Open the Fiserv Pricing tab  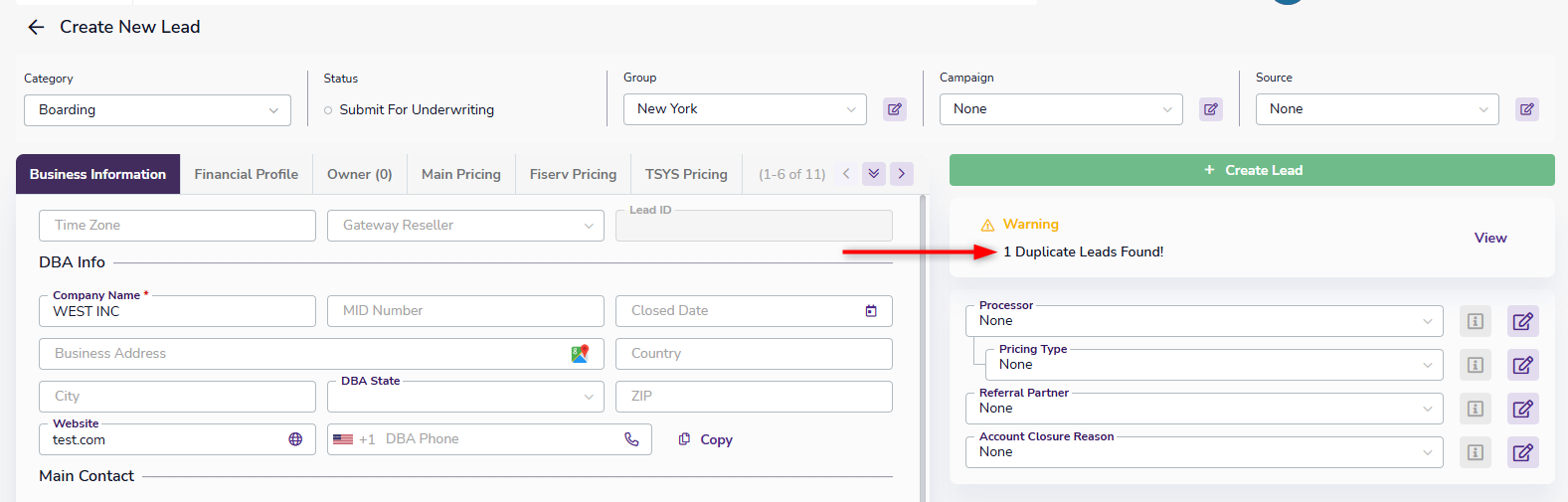(x=573, y=174)
